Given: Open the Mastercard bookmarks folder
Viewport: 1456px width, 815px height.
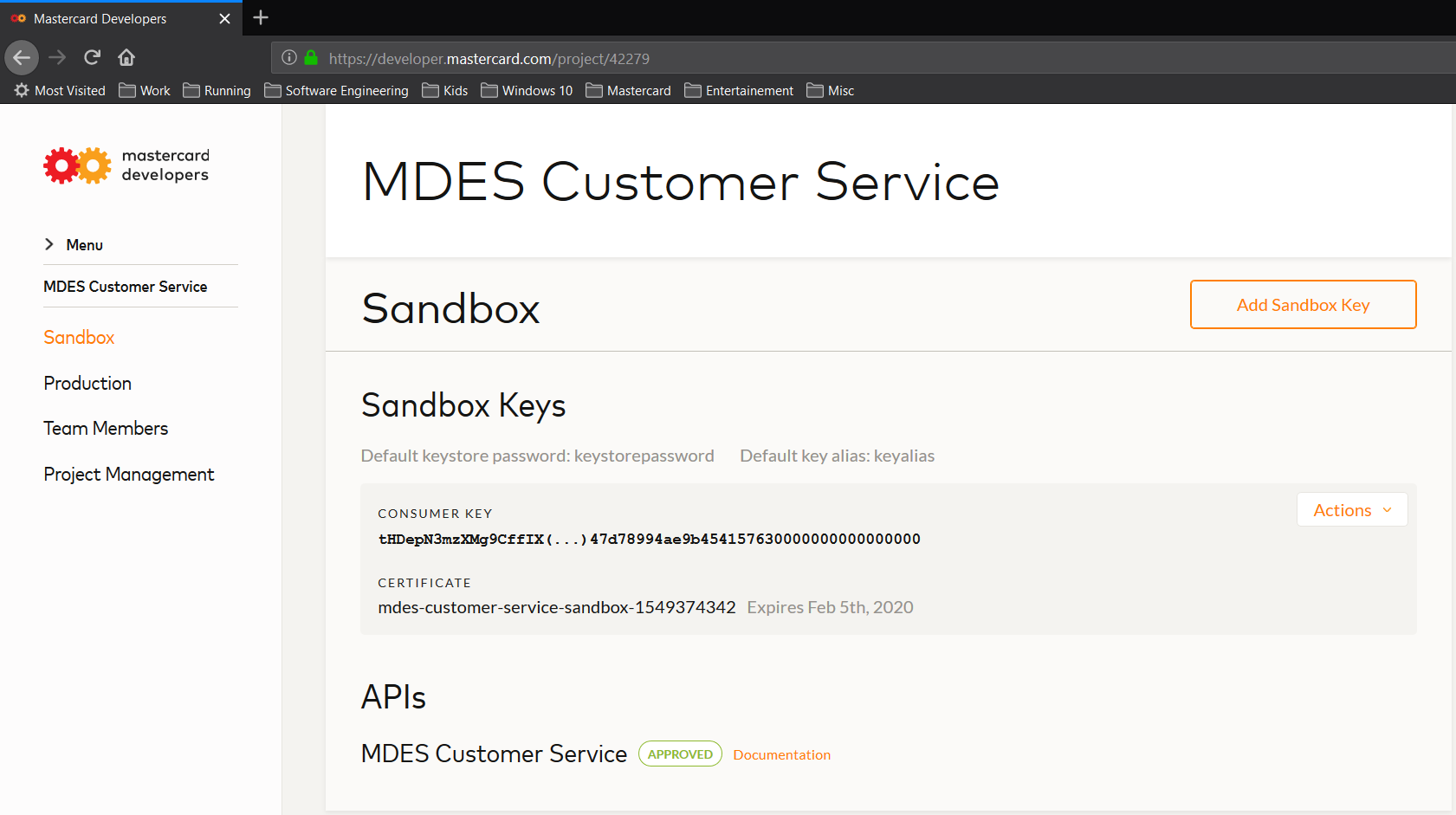Looking at the screenshot, I should point(629,90).
